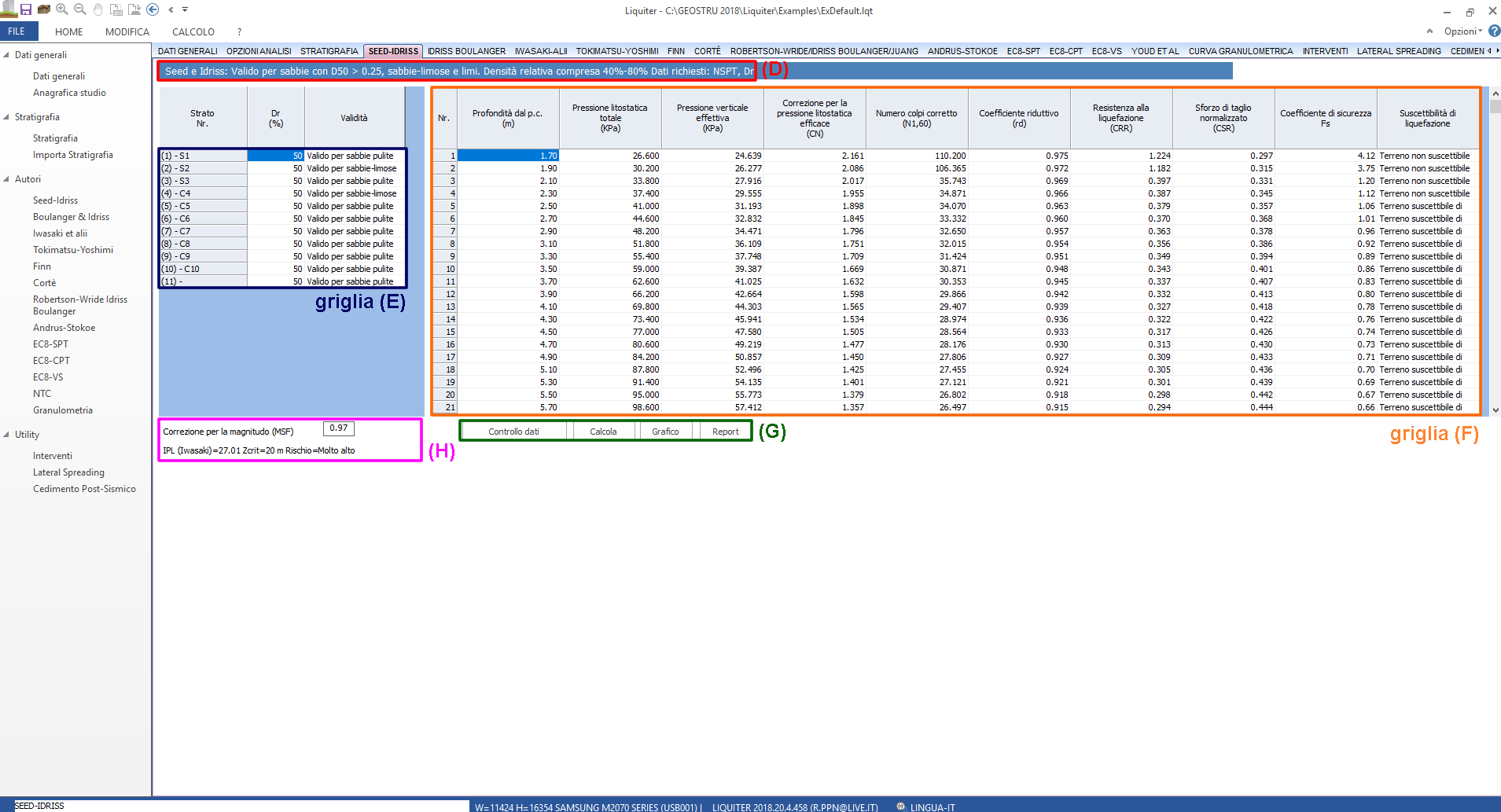
Task: Click the MSF correction value field
Action: [x=339, y=428]
